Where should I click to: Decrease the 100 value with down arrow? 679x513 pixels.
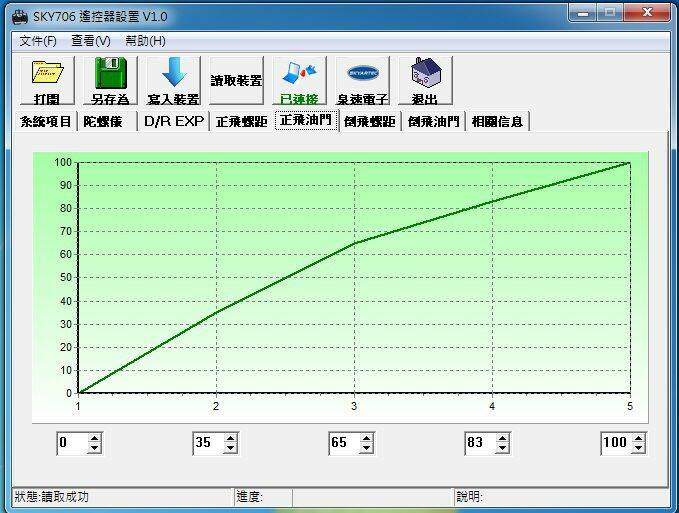pos(638,448)
